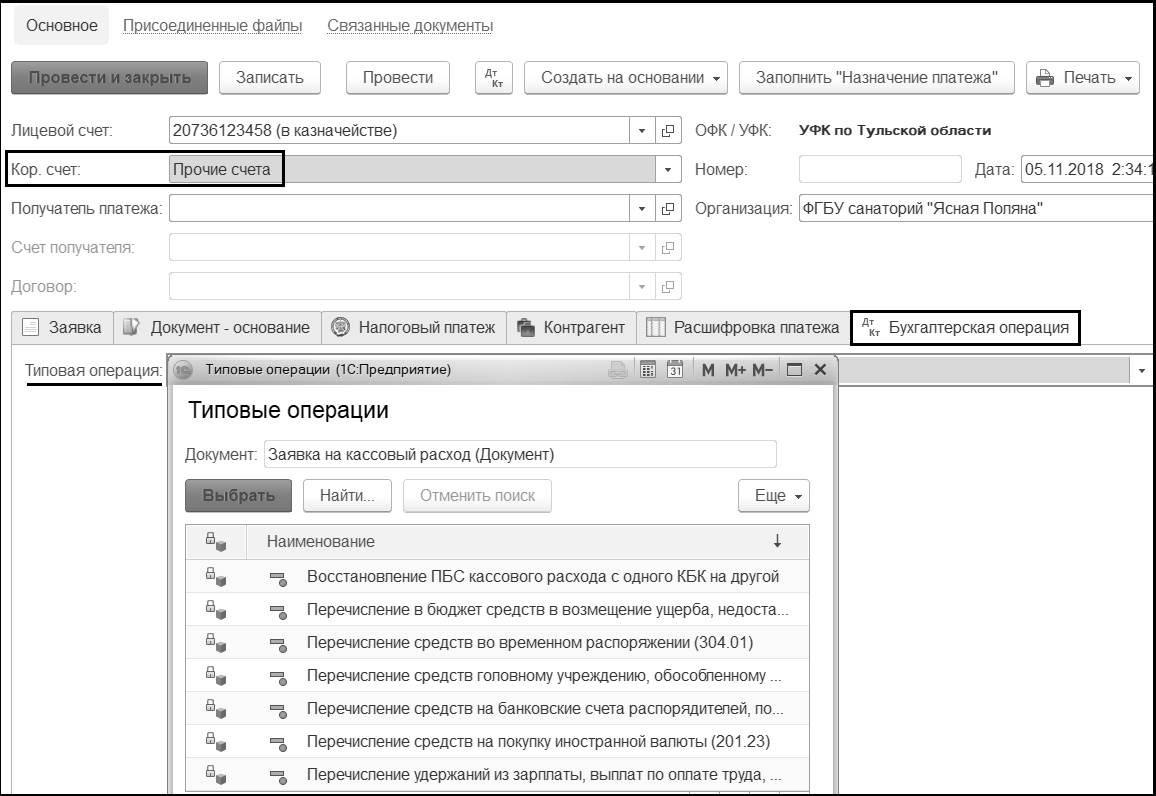This screenshot has width=1156, height=796.
Task: Click the Выбрать button in dialog
Action: click(x=238, y=496)
